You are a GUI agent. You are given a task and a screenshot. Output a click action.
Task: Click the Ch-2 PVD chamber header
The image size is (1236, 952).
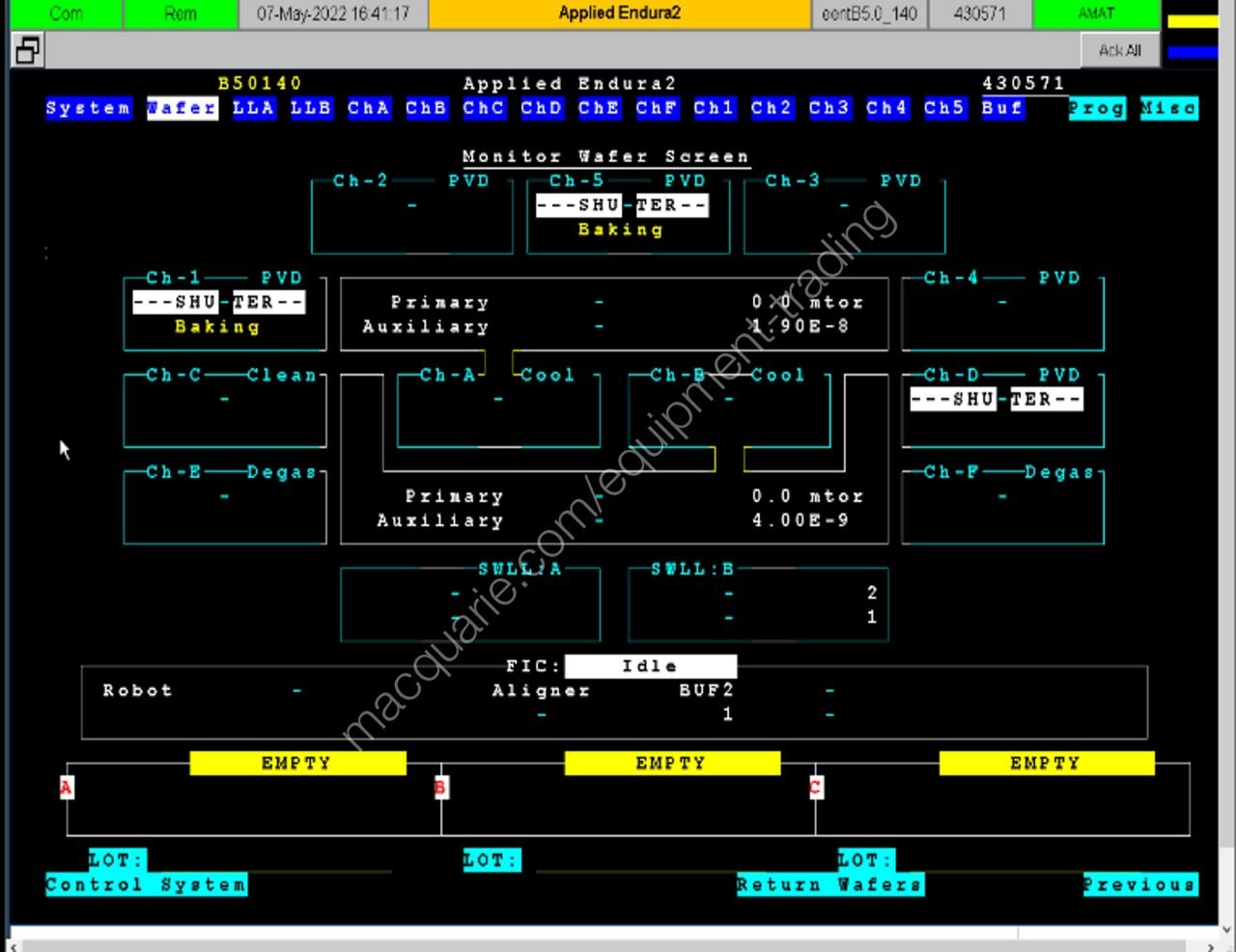[x=412, y=181]
